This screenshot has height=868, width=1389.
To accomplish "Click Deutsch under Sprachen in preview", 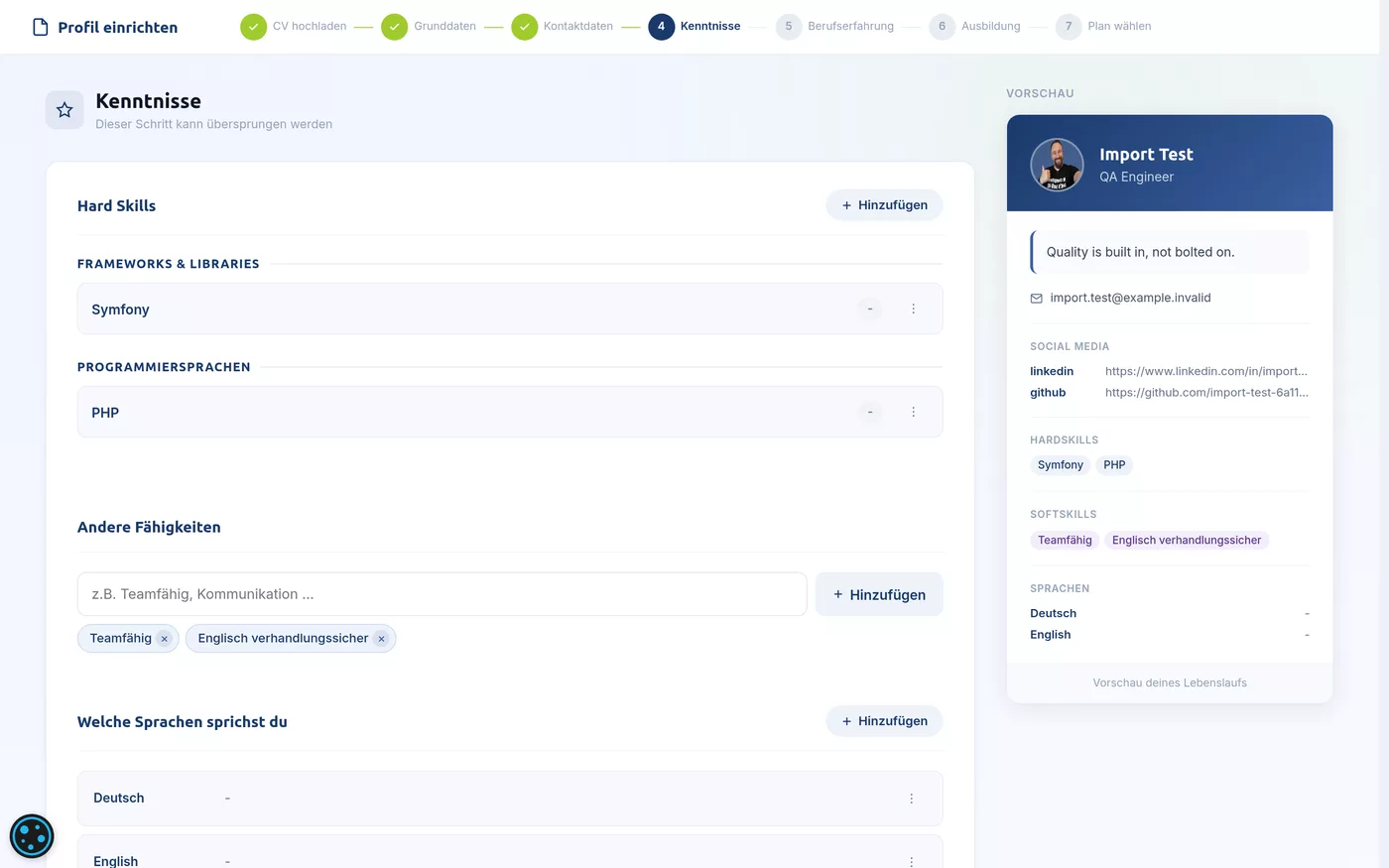I will pyautogui.click(x=1053, y=614).
